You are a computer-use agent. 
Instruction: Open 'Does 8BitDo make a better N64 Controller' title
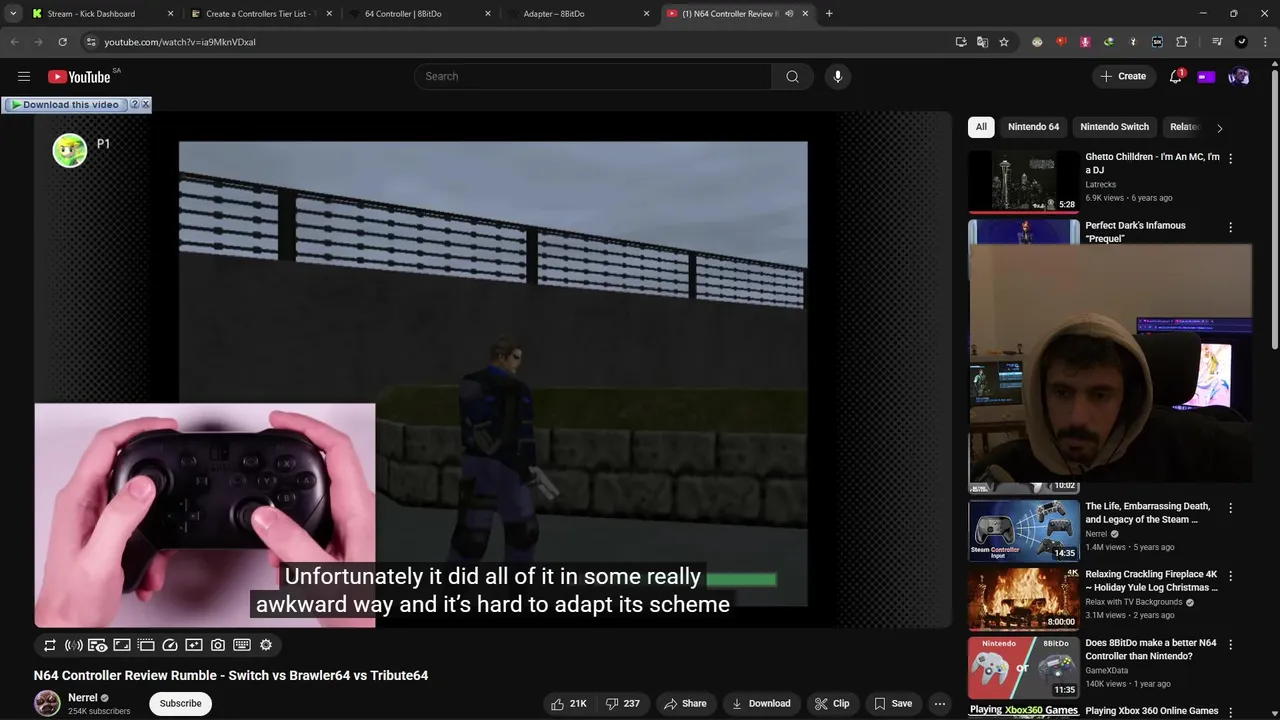1151,650
